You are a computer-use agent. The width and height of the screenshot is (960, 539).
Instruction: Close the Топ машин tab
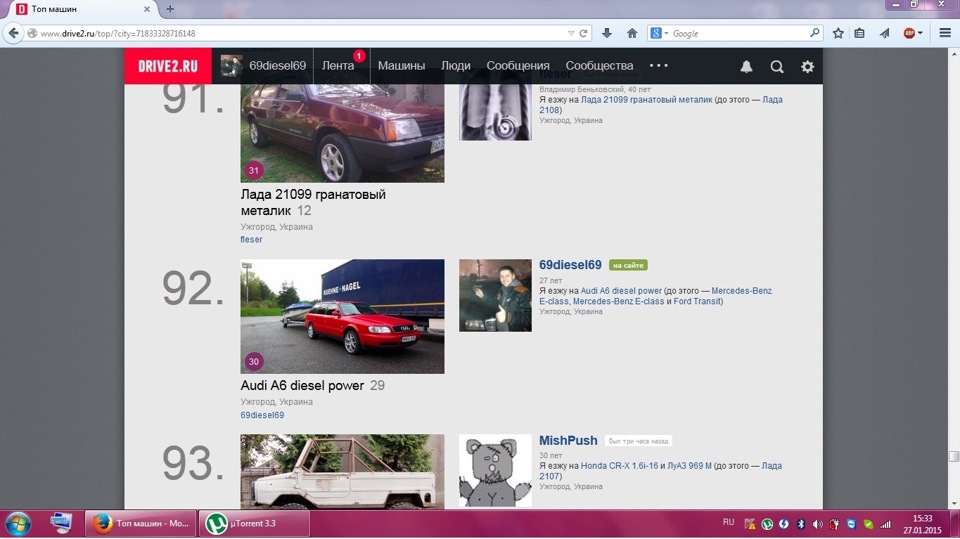(x=147, y=9)
